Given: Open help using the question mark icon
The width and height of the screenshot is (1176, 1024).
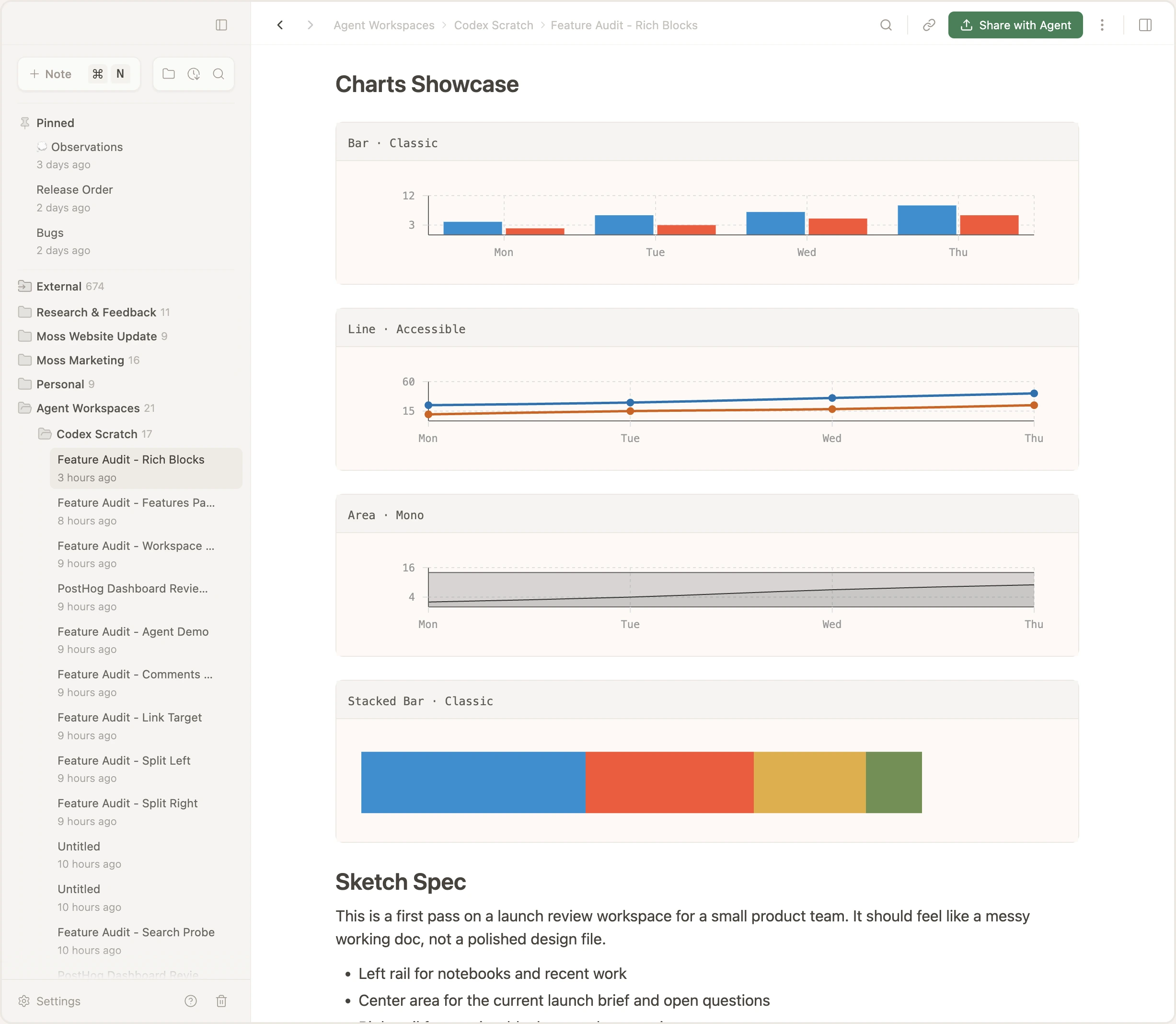Looking at the screenshot, I should (x=191, y=1001).
